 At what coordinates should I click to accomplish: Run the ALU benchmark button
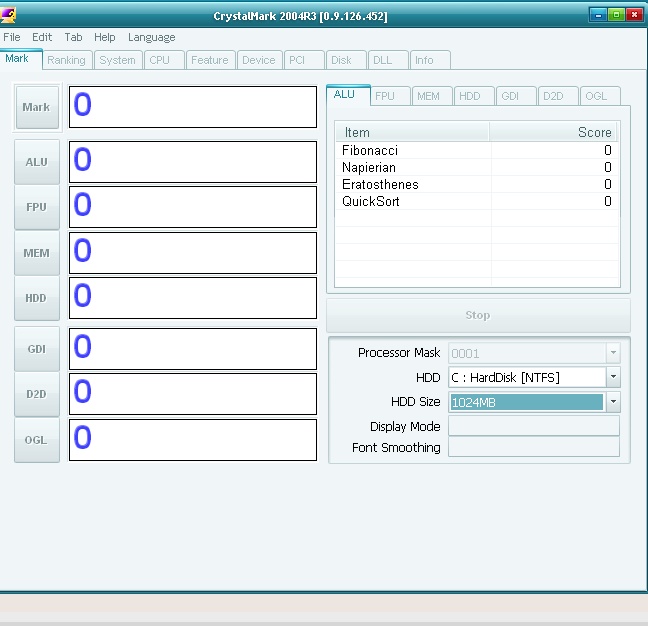click(x=37, y=162)
